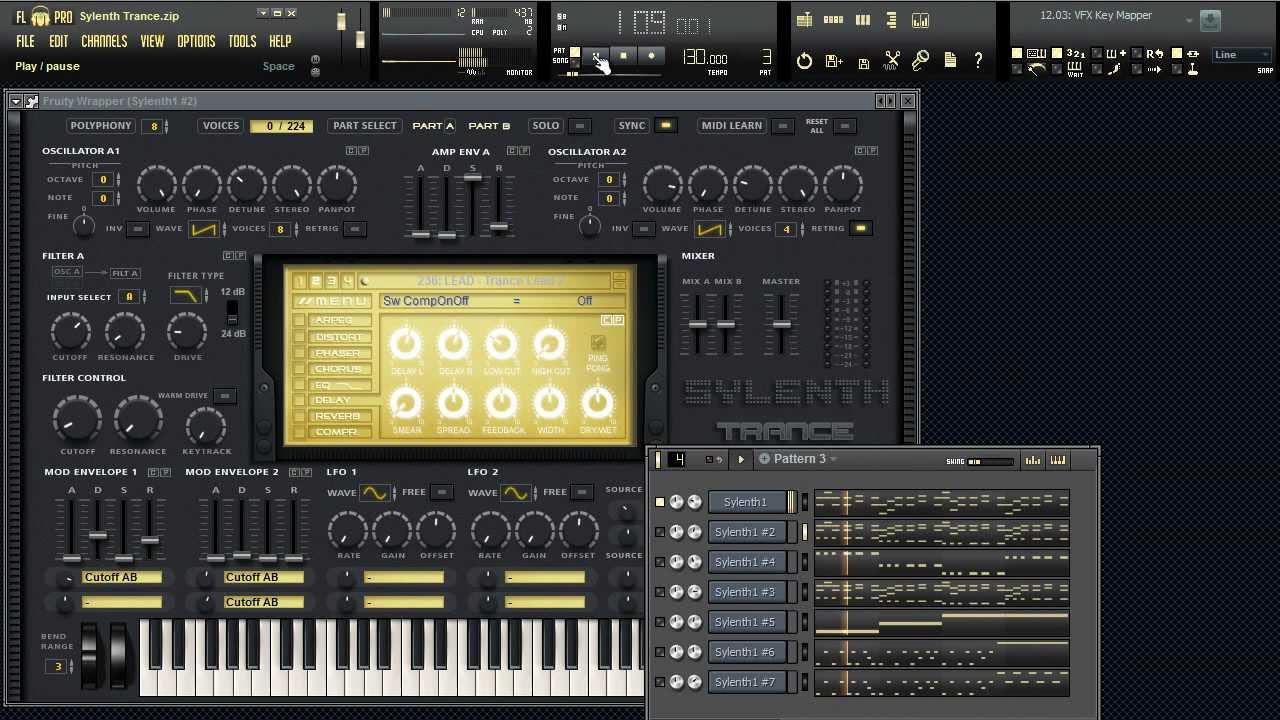Click the undo history circular arrow icon
Viewport: 1280px width, 720px height.
tap(804, 61)
